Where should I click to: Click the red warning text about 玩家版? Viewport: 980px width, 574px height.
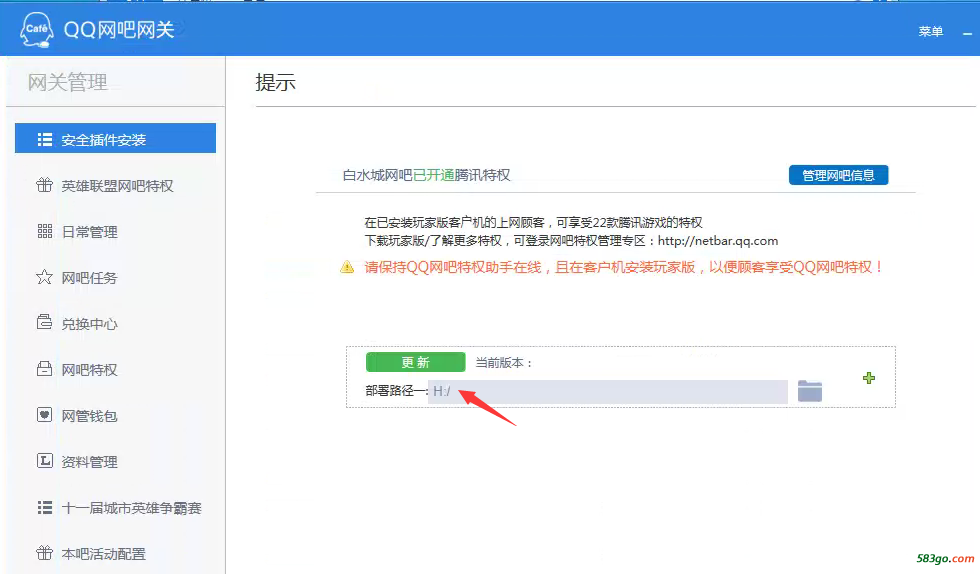pyautogui.click(x=624, y=268)
